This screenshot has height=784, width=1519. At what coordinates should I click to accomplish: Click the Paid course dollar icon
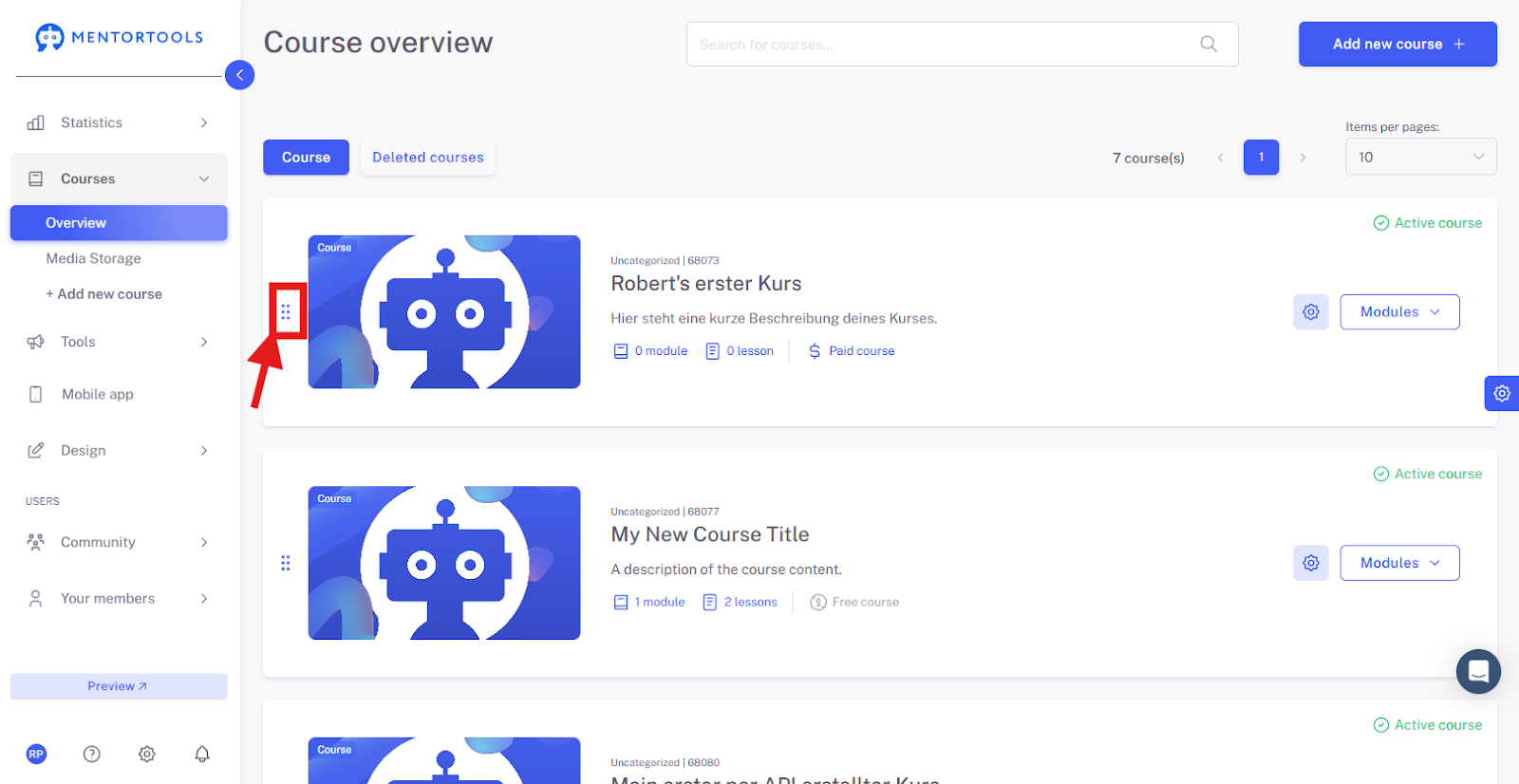pyautogui.click(x=815, y=351)
